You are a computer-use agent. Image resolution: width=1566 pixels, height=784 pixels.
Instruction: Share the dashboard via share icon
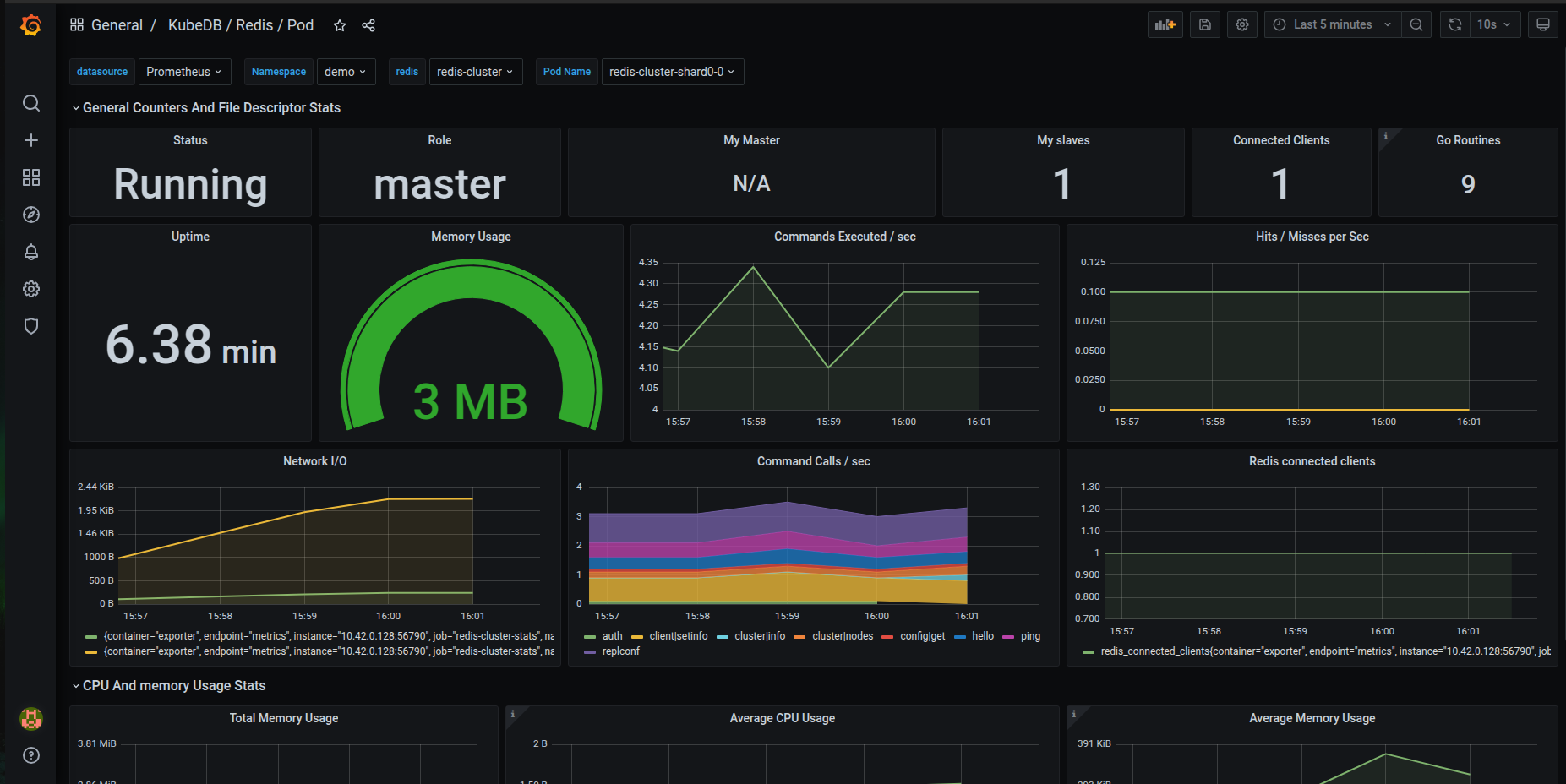coord(368,25)
